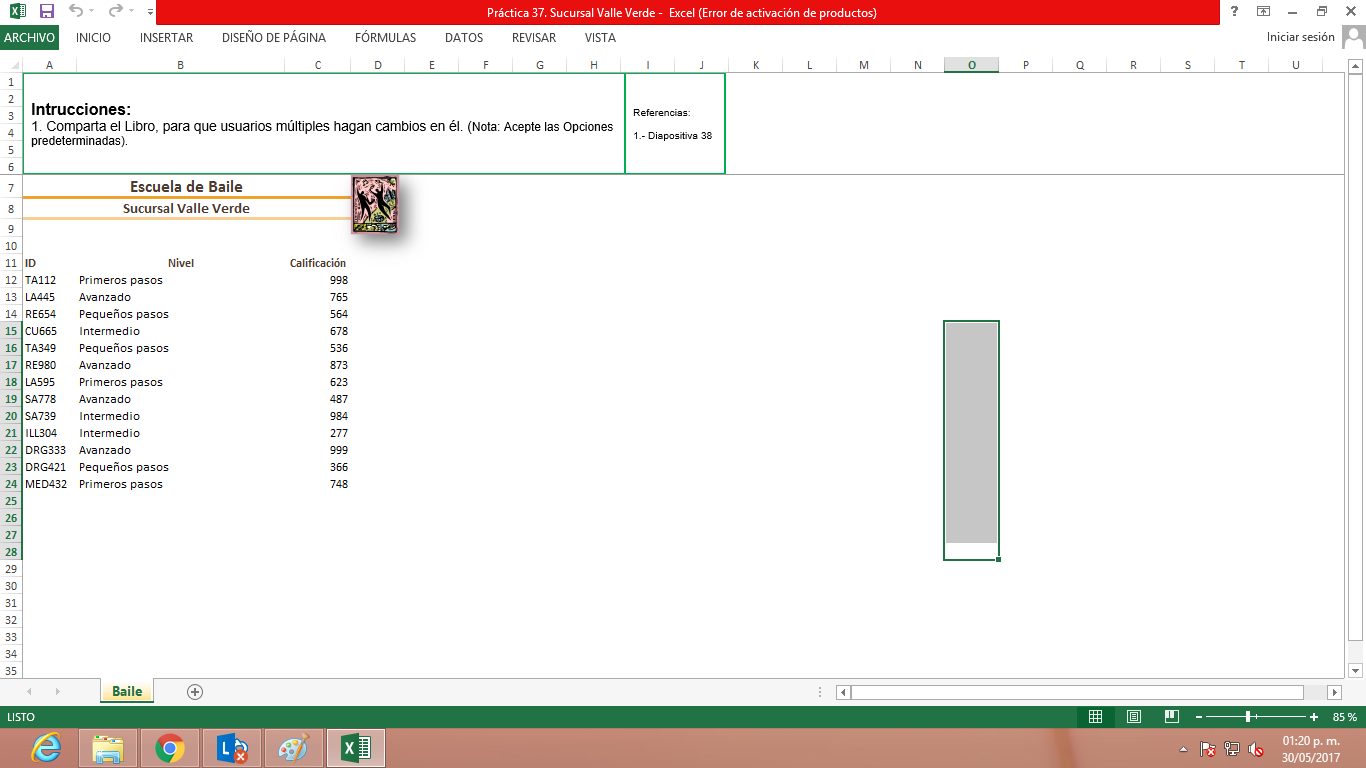Switch to the INSERTAR ribbon tab
This screenshot has height=768, width=1366.
[167, 38]
